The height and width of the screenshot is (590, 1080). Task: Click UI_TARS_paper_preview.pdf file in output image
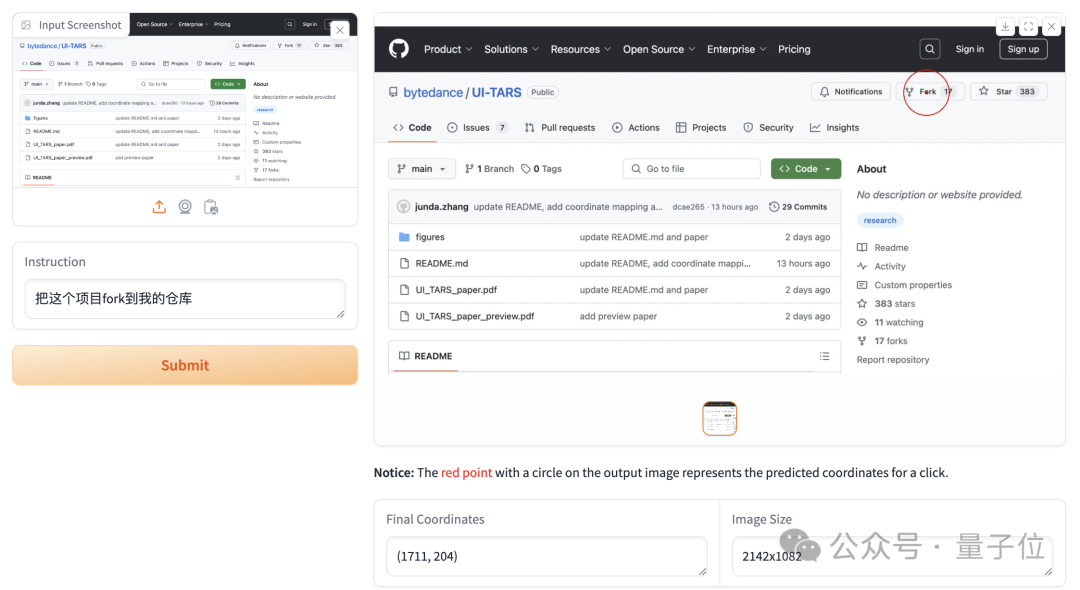(475, 316)
